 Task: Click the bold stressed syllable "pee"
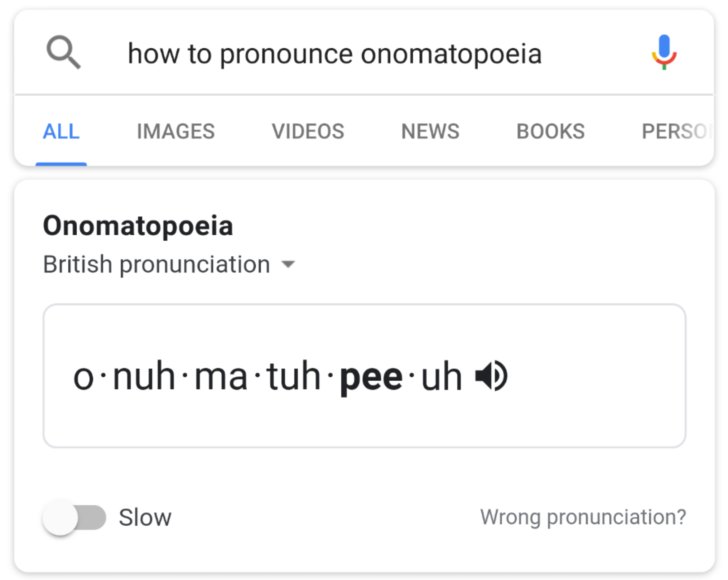(371, 377)
